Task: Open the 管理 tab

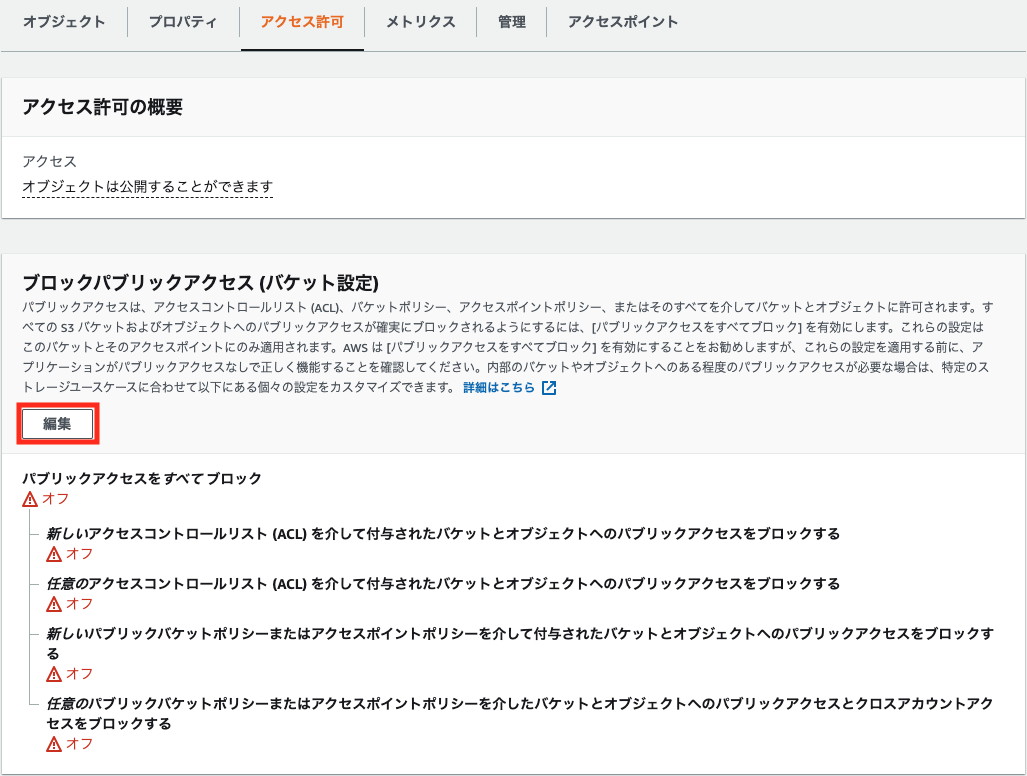Action: click(511, 22)
